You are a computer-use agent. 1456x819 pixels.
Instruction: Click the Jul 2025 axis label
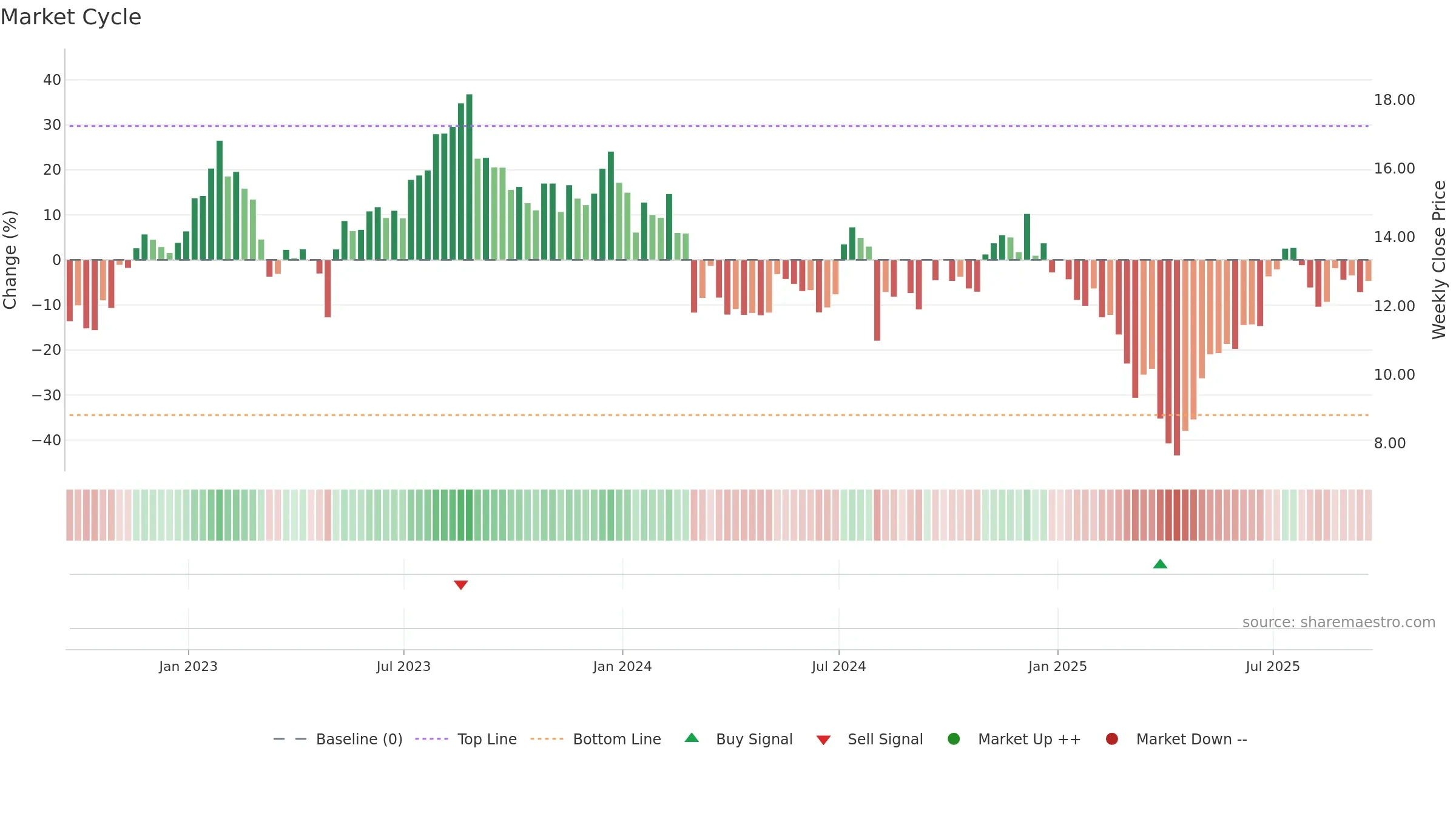click(x=1273, y=666)
